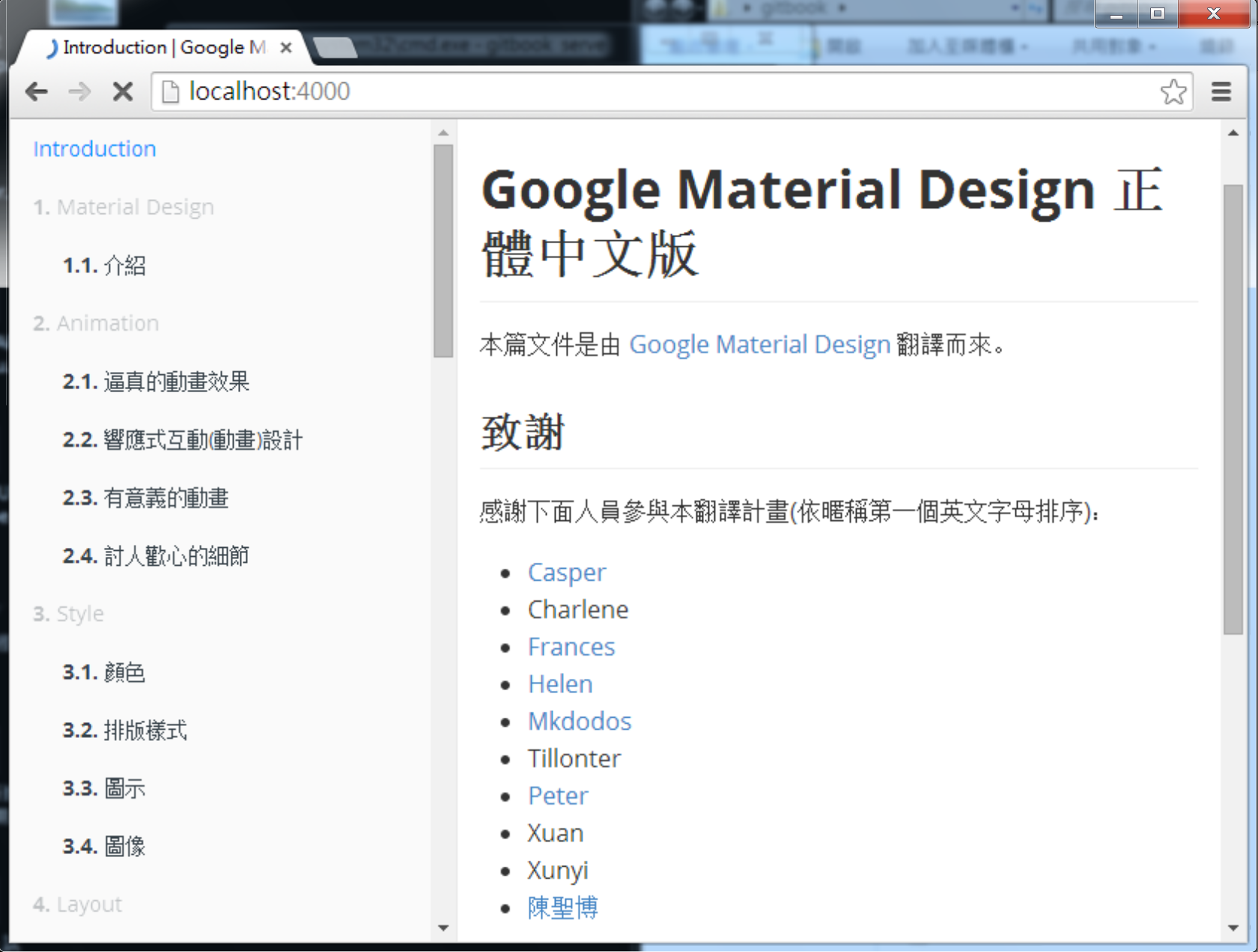Minimize the Chrome window

coord(1116,13)
